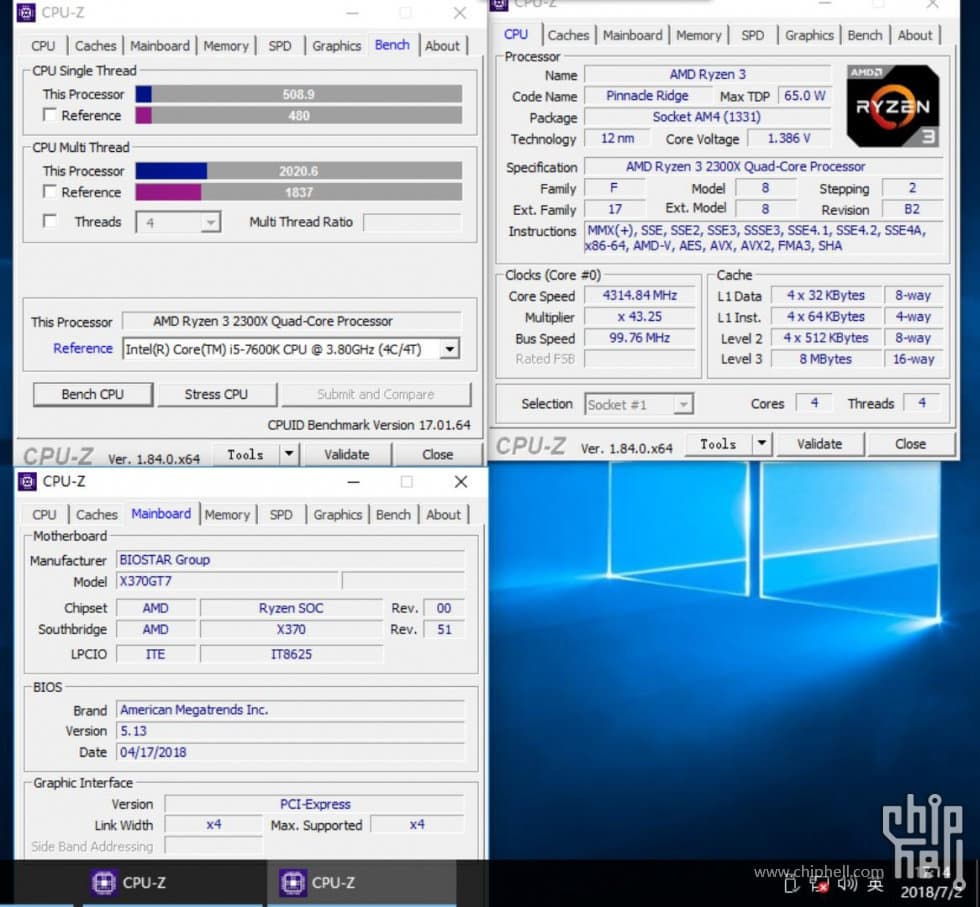Open the Tools dropdown arrow
Image resolution: width=980 pixels, height=907 pixels.
point(287,454)
